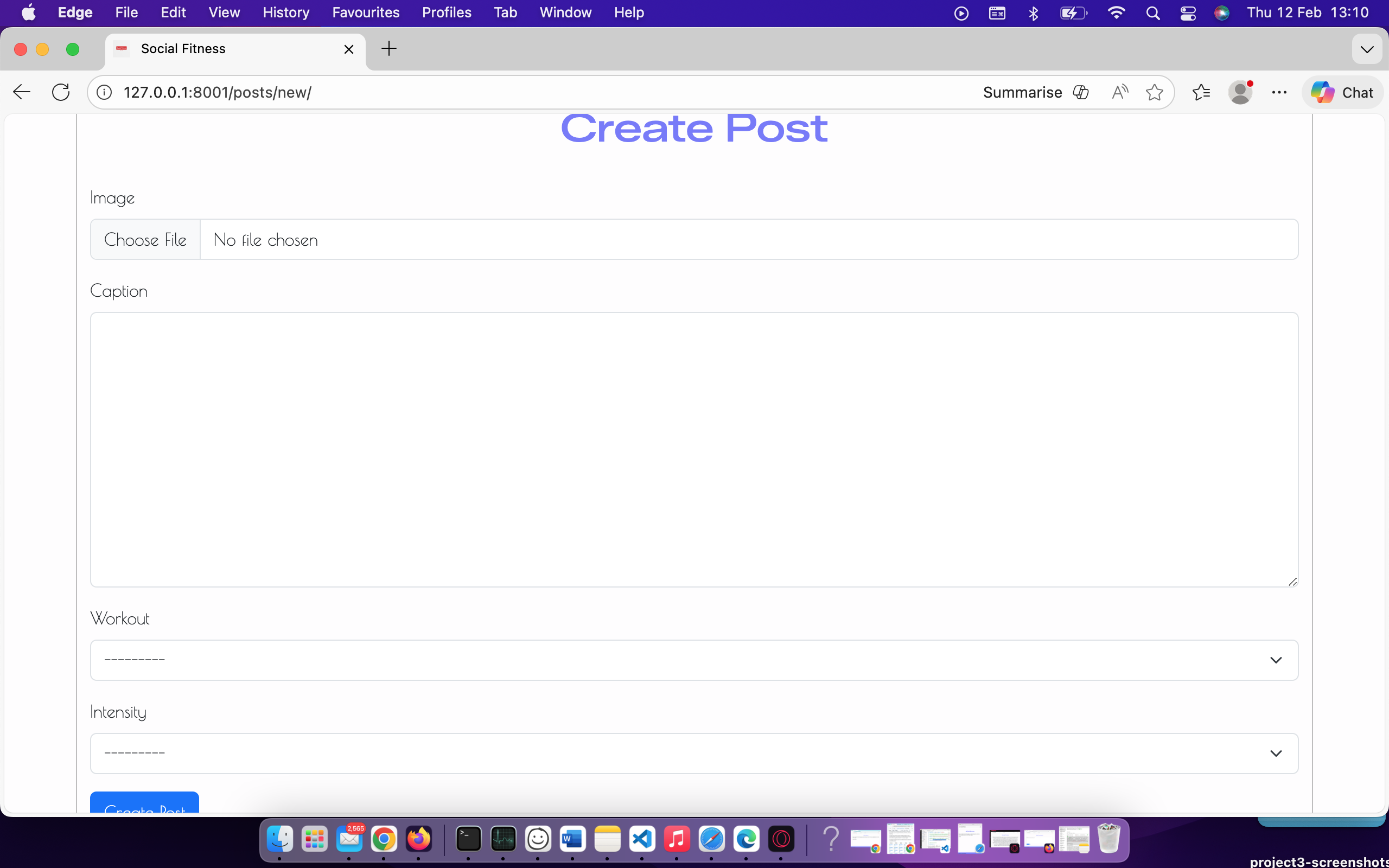The width and height of the screenshot is (1389, 868).
Task: Click Choose File to upload an image
Action: pos(145,239)
